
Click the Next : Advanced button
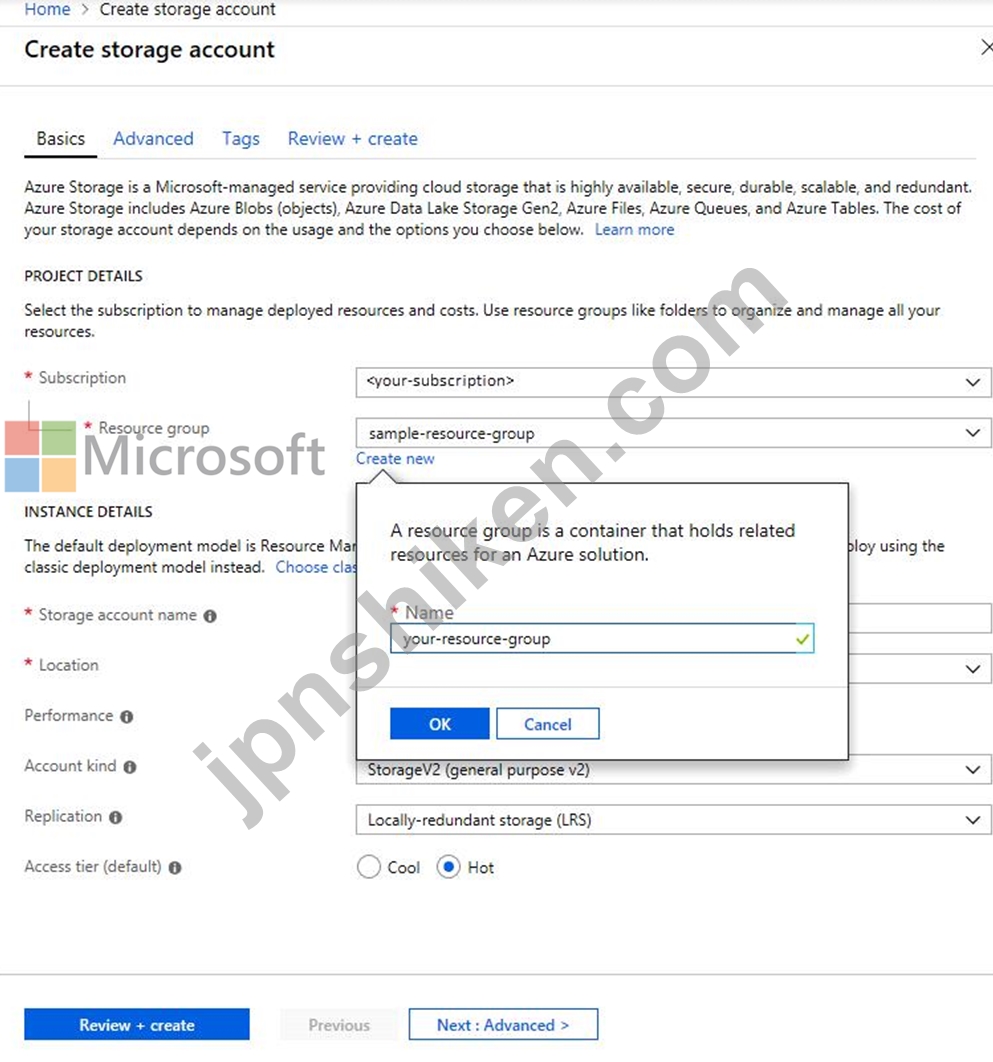click(503, 1025)
